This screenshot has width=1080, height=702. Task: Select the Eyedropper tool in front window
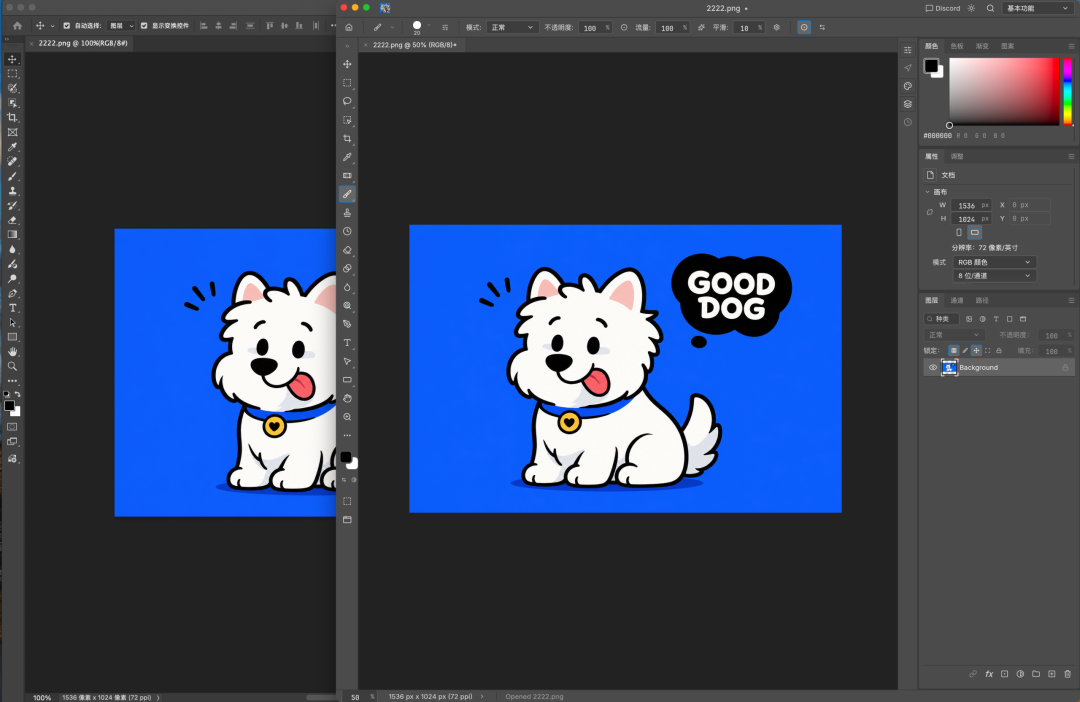coord(347,157)
